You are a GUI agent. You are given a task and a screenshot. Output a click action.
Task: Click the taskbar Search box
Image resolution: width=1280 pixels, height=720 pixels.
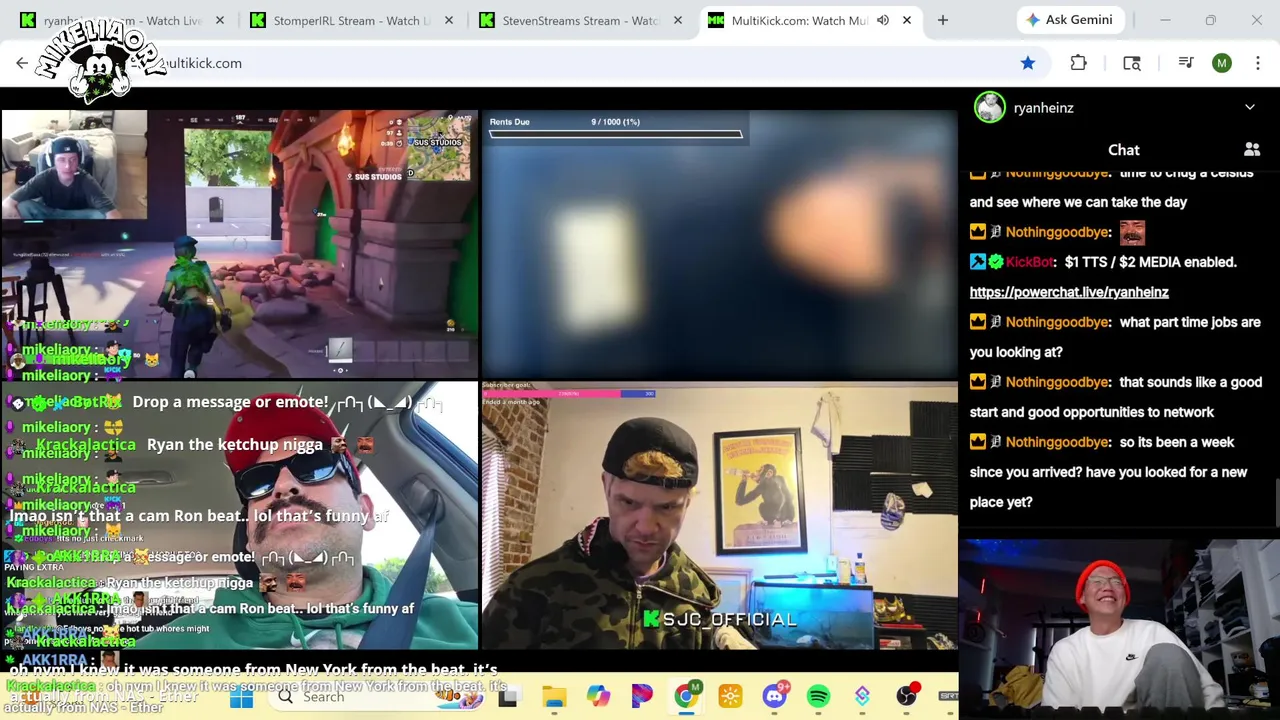pos(375,697)
